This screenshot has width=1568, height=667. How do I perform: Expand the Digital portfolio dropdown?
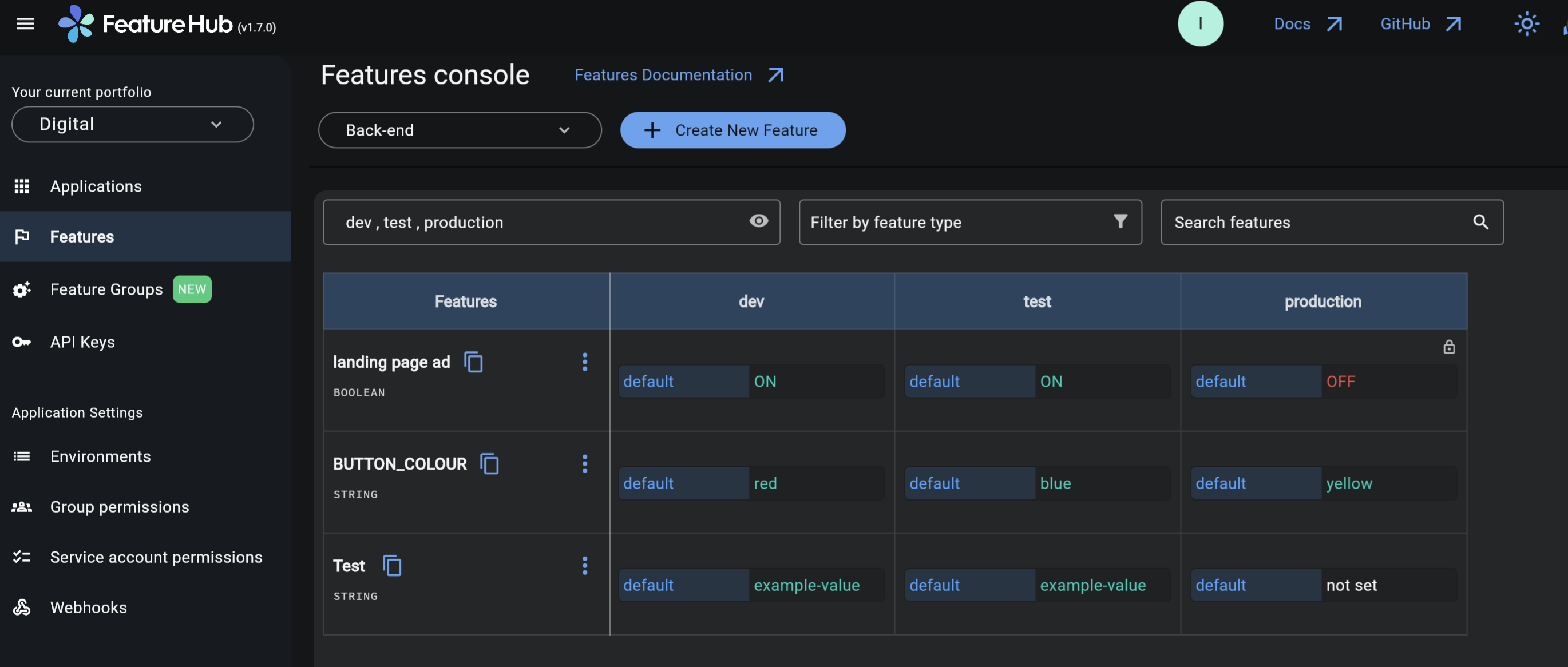132,125
